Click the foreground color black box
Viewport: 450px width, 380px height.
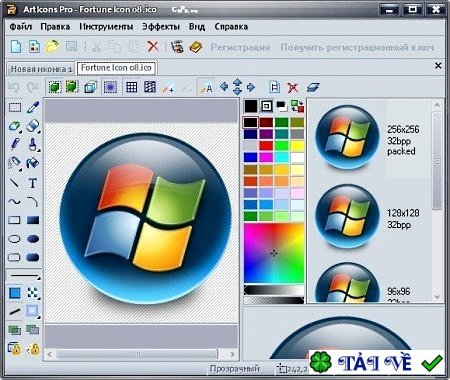click(x=251, y=106)
